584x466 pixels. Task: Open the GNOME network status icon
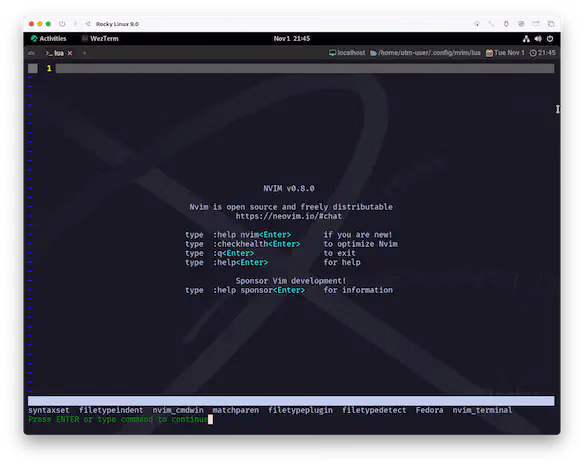pos(526,39)
